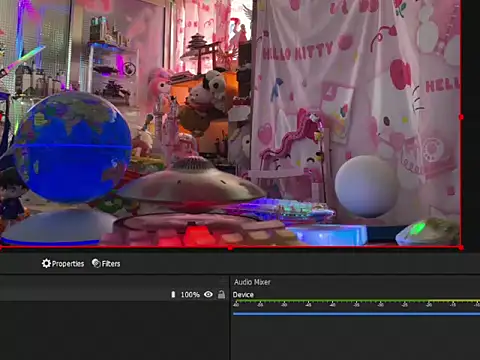Viewport: 480px width, 360px height.
Task: Click the blue Device volume slider
Action: 356,314
